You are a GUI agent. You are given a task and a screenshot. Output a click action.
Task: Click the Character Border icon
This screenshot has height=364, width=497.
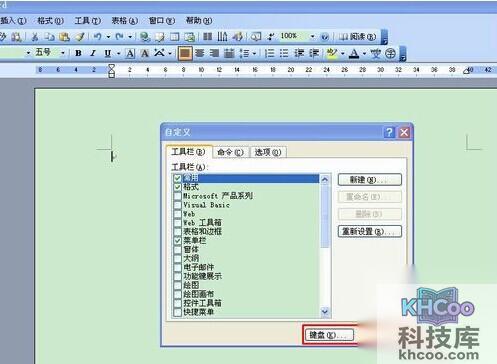pyautogui.click(x=130, y=53)
